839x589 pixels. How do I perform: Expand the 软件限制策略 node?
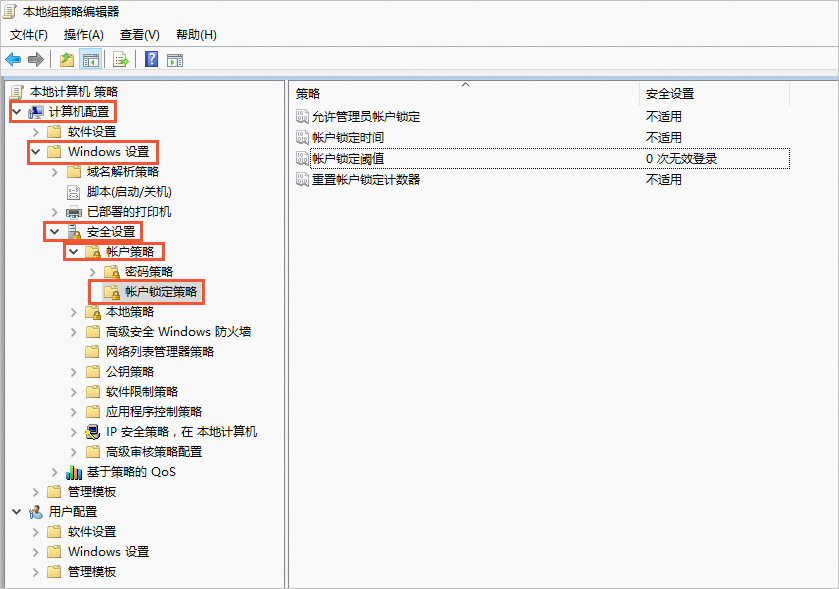(74, 392)
